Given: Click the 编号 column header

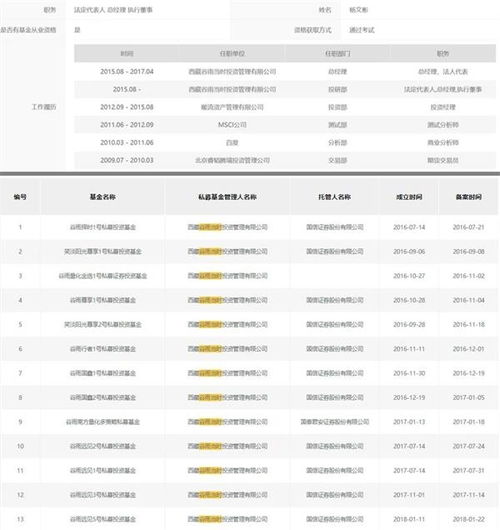Looking at the screenshot, I should (20, 197).
